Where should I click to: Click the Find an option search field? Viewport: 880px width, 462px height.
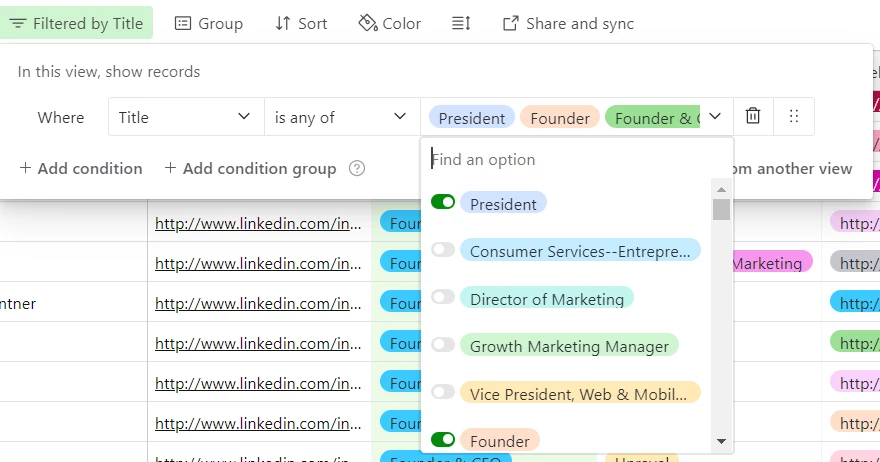[570, 159]
